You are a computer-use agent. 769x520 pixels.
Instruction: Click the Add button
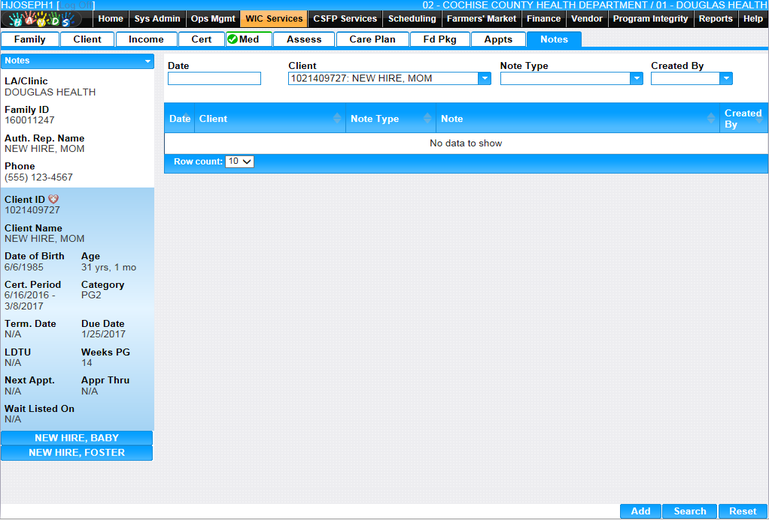coord(640,511)
